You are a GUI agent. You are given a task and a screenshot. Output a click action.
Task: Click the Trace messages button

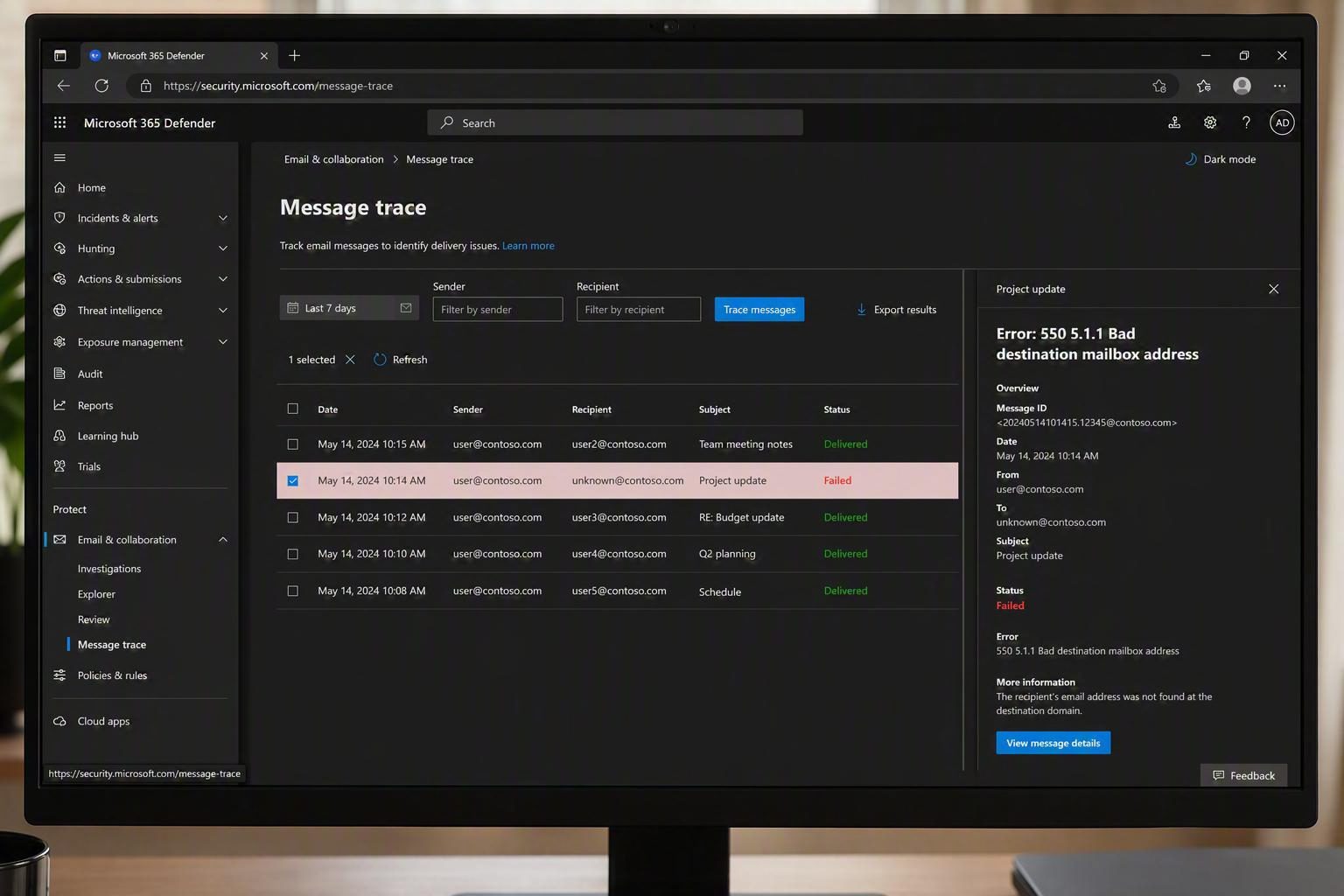point(759,310)
